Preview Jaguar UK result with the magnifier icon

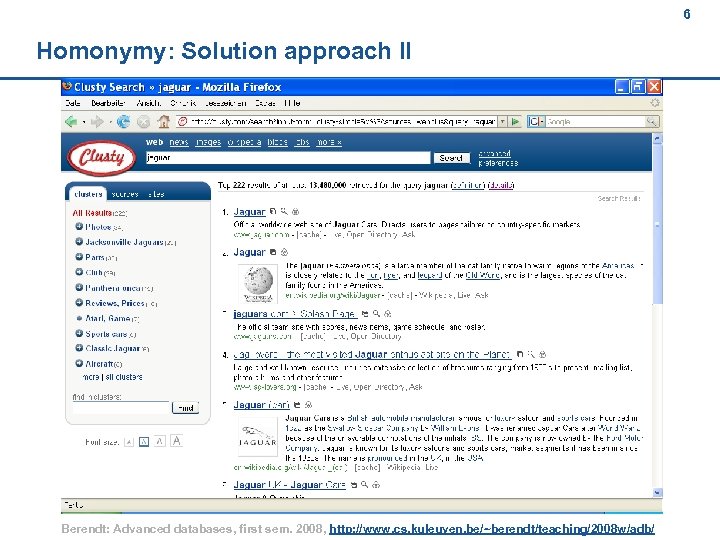click(365, 484)
